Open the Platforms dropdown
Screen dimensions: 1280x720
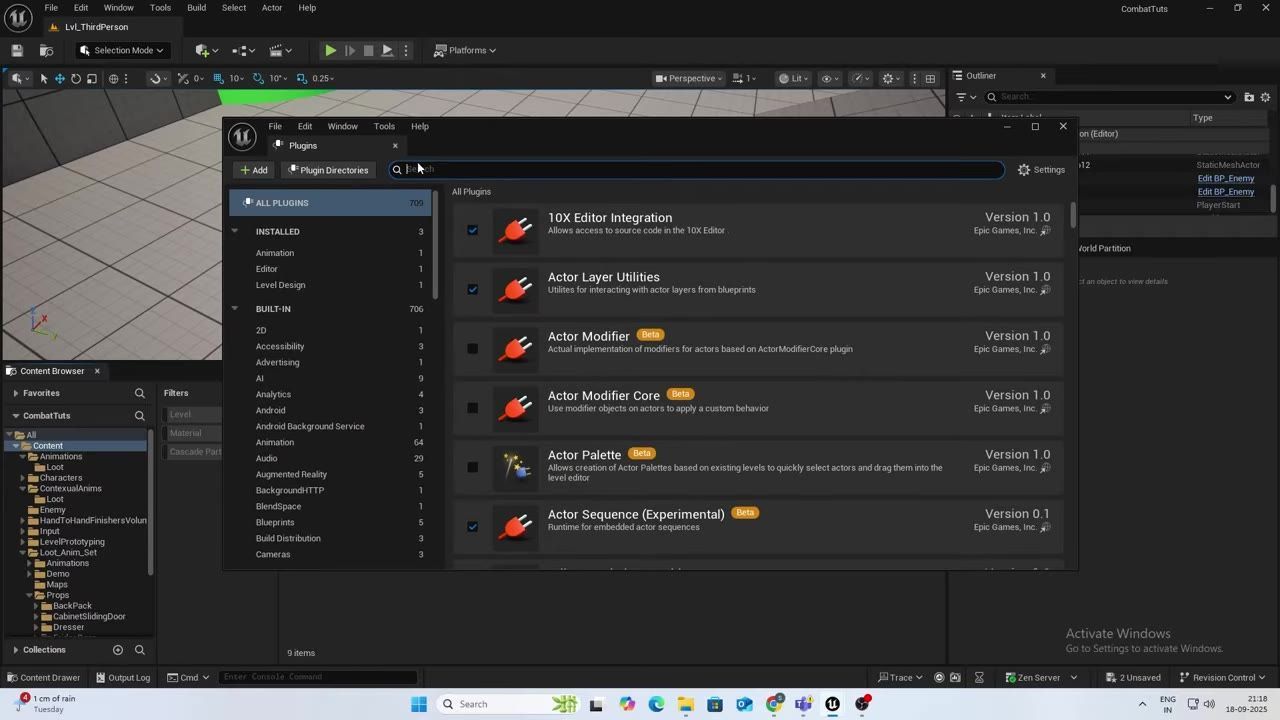pyautogui.click(x=466, y=50)
